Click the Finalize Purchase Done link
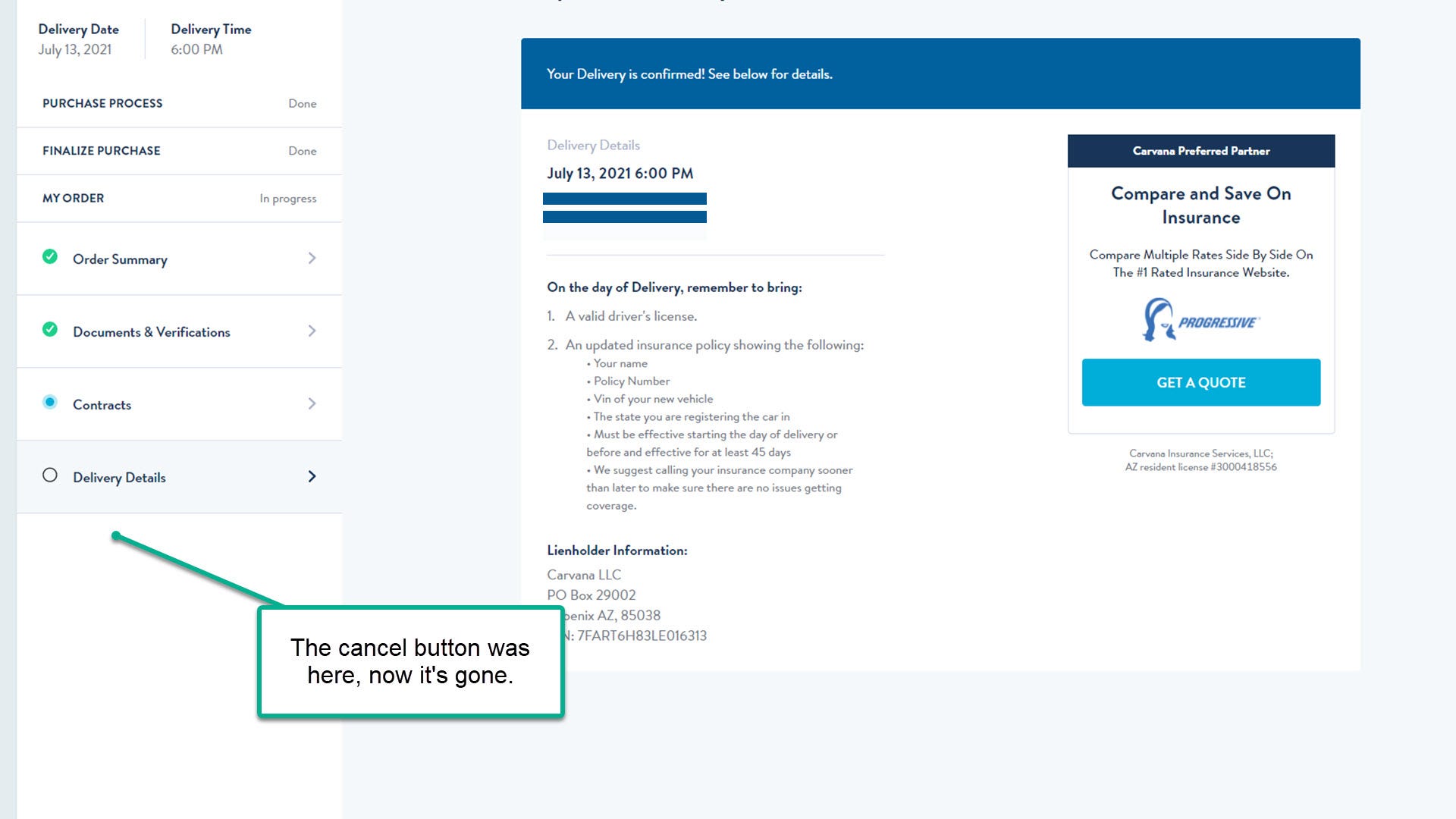The height and width of the screenshot is (819, 1456). (179, 150)
